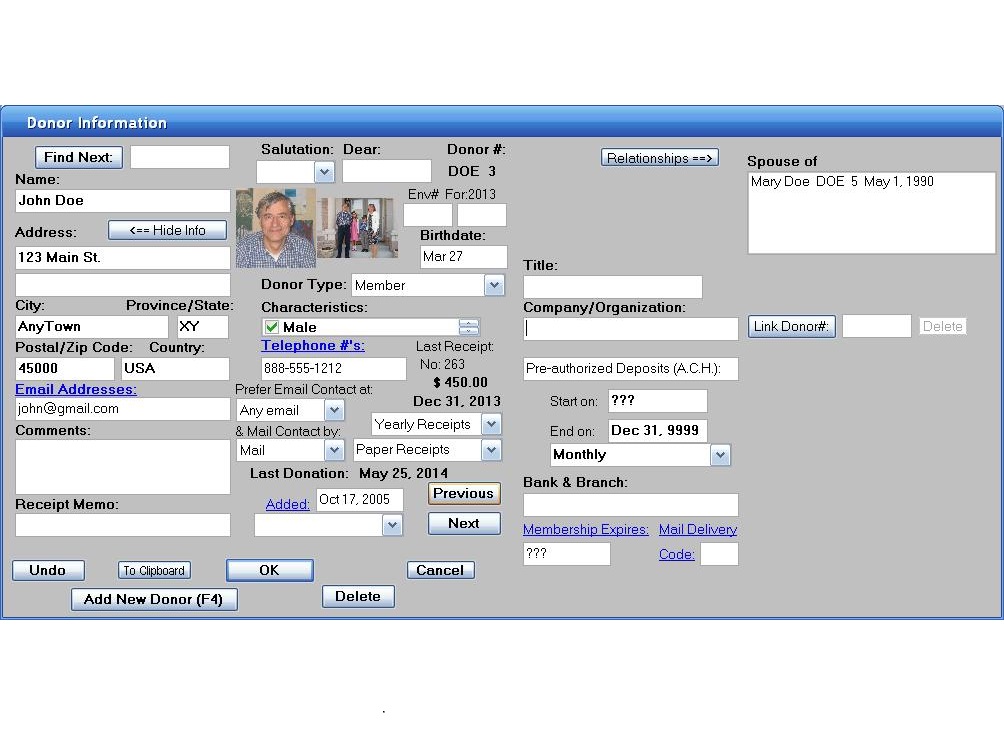Click the Next donor button
This screenshot has height=755, width=1004.
point(464,523)
